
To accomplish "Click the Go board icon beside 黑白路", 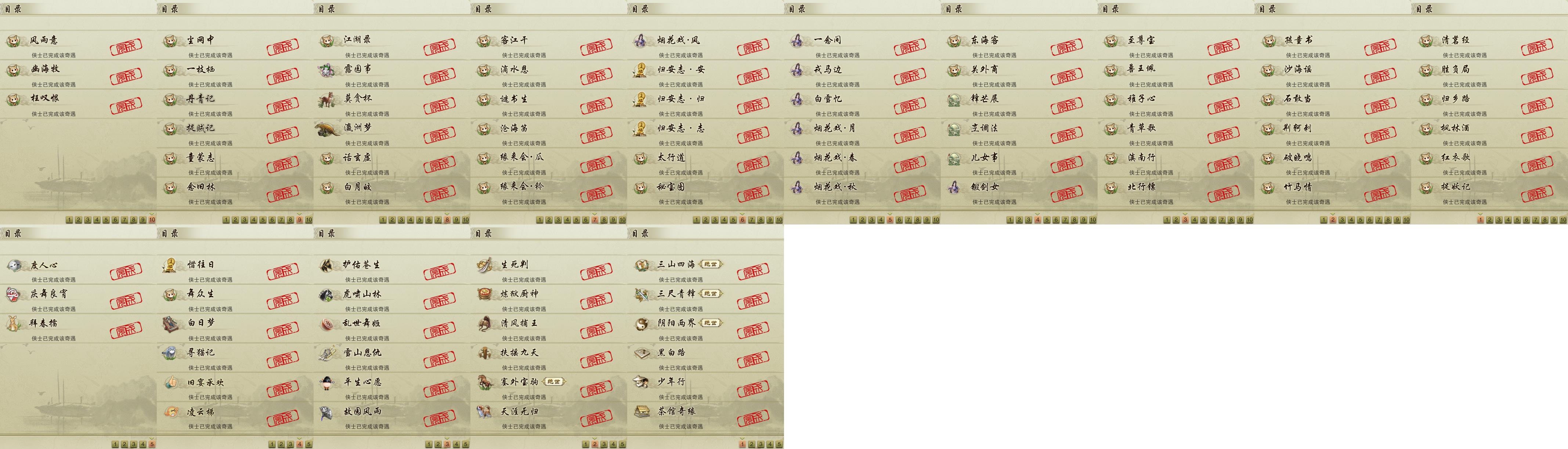I will tap(642, 353).
